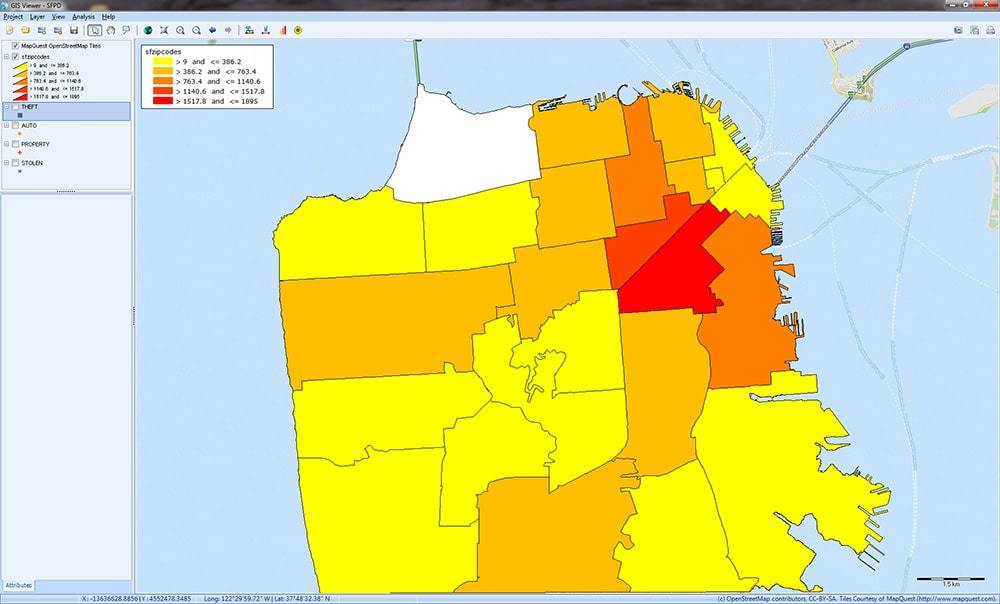Screen dimensions: 1000x604
Task: Uncheck the sfzipcodes layer checkbox
Action: [14, 58]
